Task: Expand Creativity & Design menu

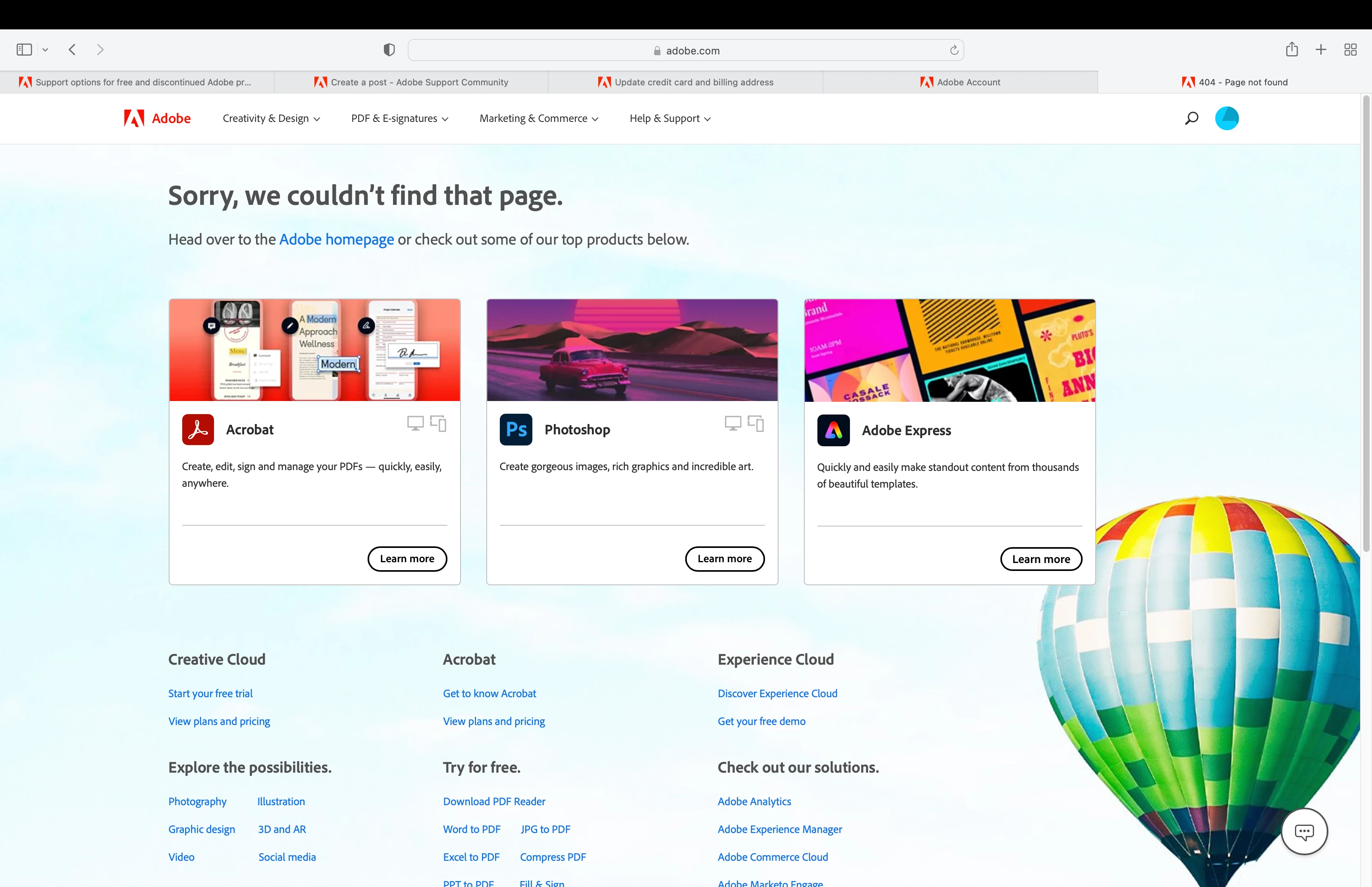Action: click(x=271, y=118)
